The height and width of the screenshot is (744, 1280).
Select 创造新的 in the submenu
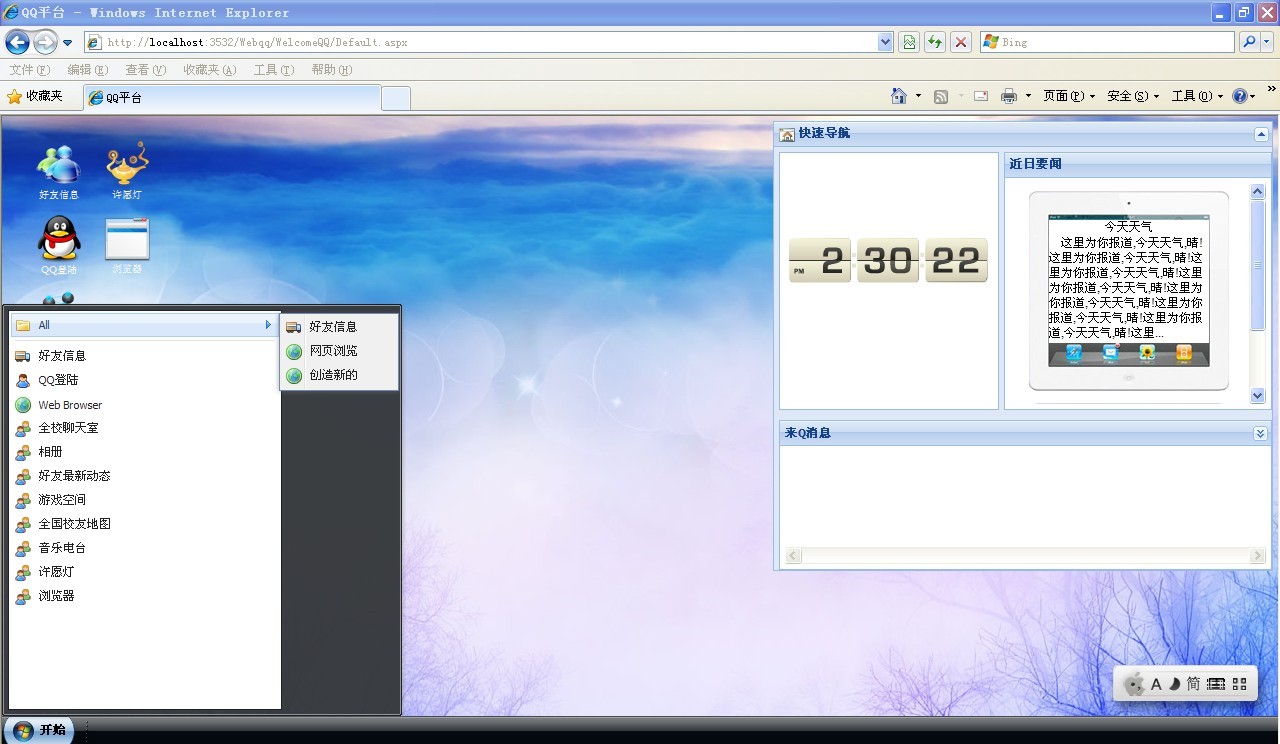(x=339, y=375)
